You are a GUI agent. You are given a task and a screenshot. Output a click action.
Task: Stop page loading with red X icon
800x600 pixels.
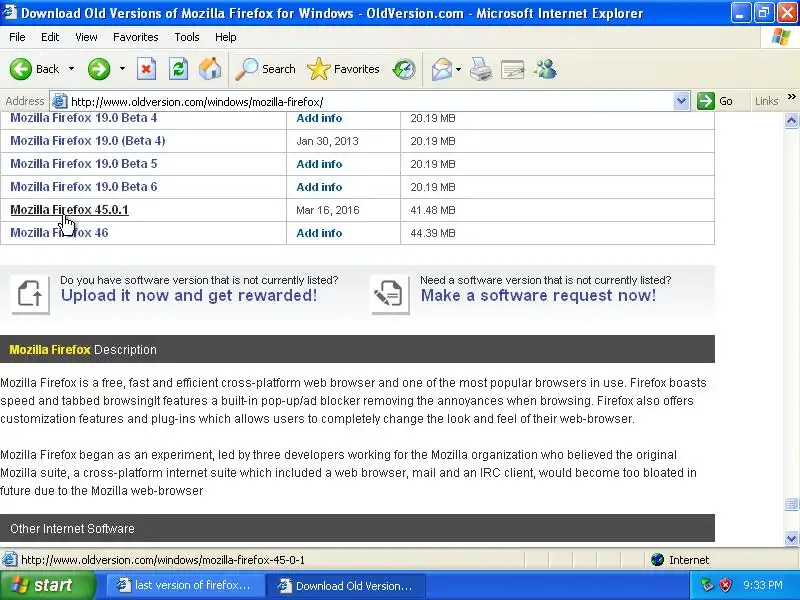[x=146, y=69]
